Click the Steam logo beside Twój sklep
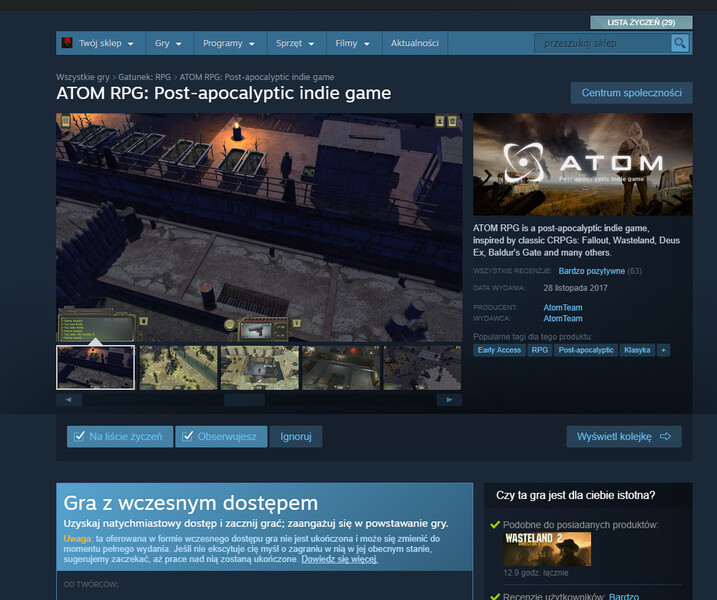This screenshot has height=600, width=717. point(67,44)
